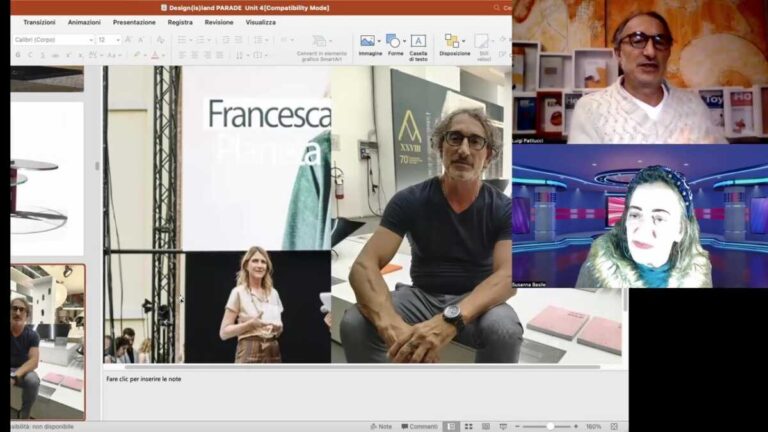The image size is (768, 432).
Task: Switch to Normal view icon
Action: point(451,427)
